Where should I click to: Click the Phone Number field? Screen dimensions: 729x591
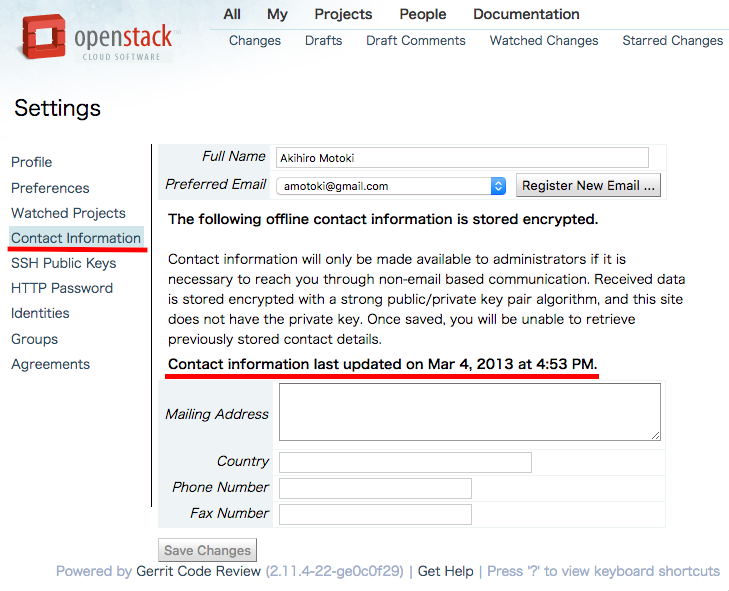click(x=375, y=488)
